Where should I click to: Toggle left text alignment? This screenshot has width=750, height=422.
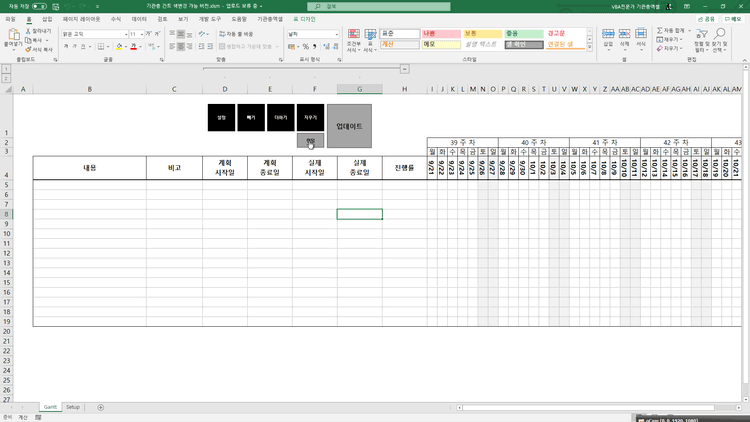(x=172, y=46)
